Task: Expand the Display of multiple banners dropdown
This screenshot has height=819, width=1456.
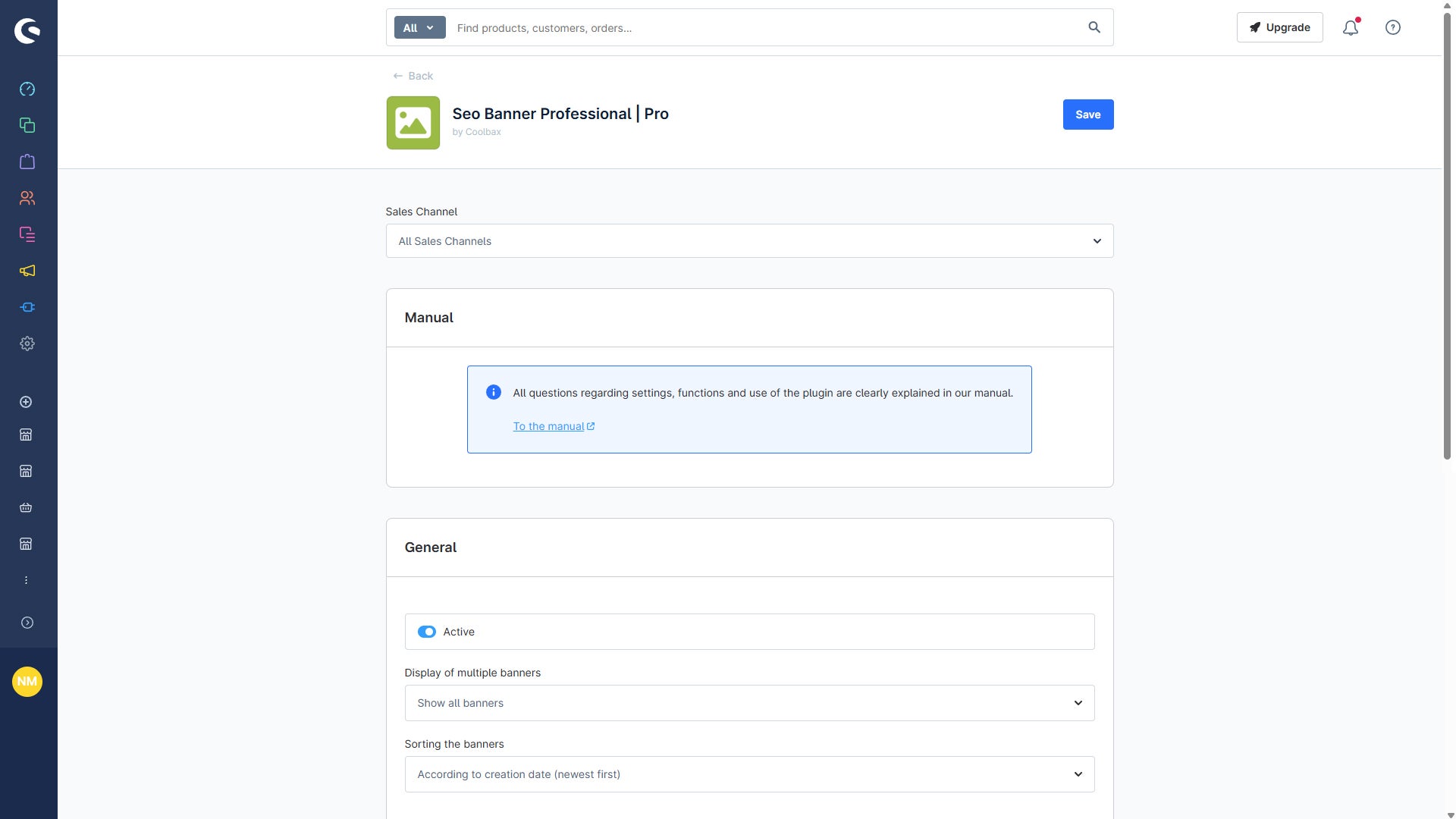Action: click(x=750, y=703)
